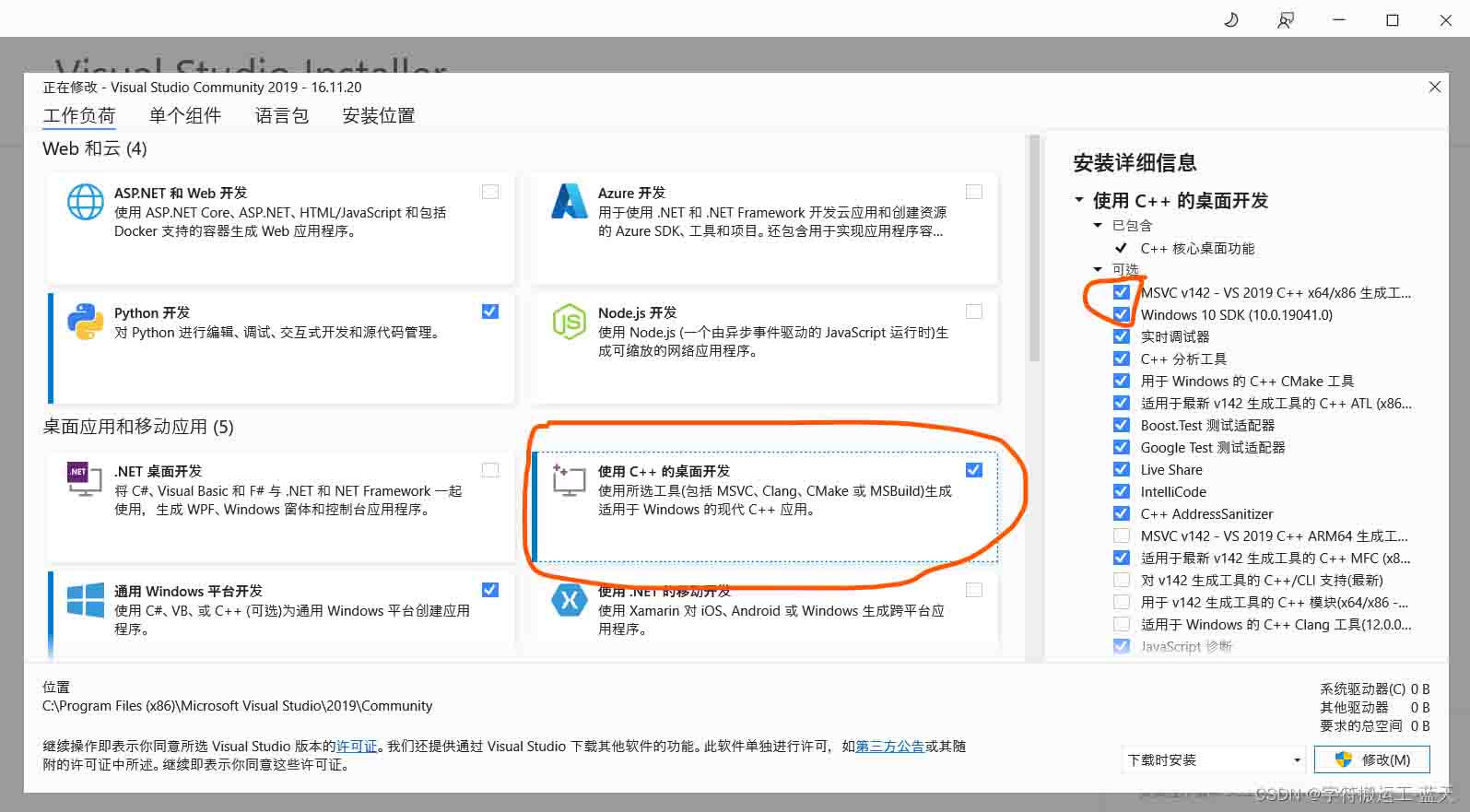Check C++/CLI support for v142 tools
1470x812 pixels.
click(x=1122, y=580)
